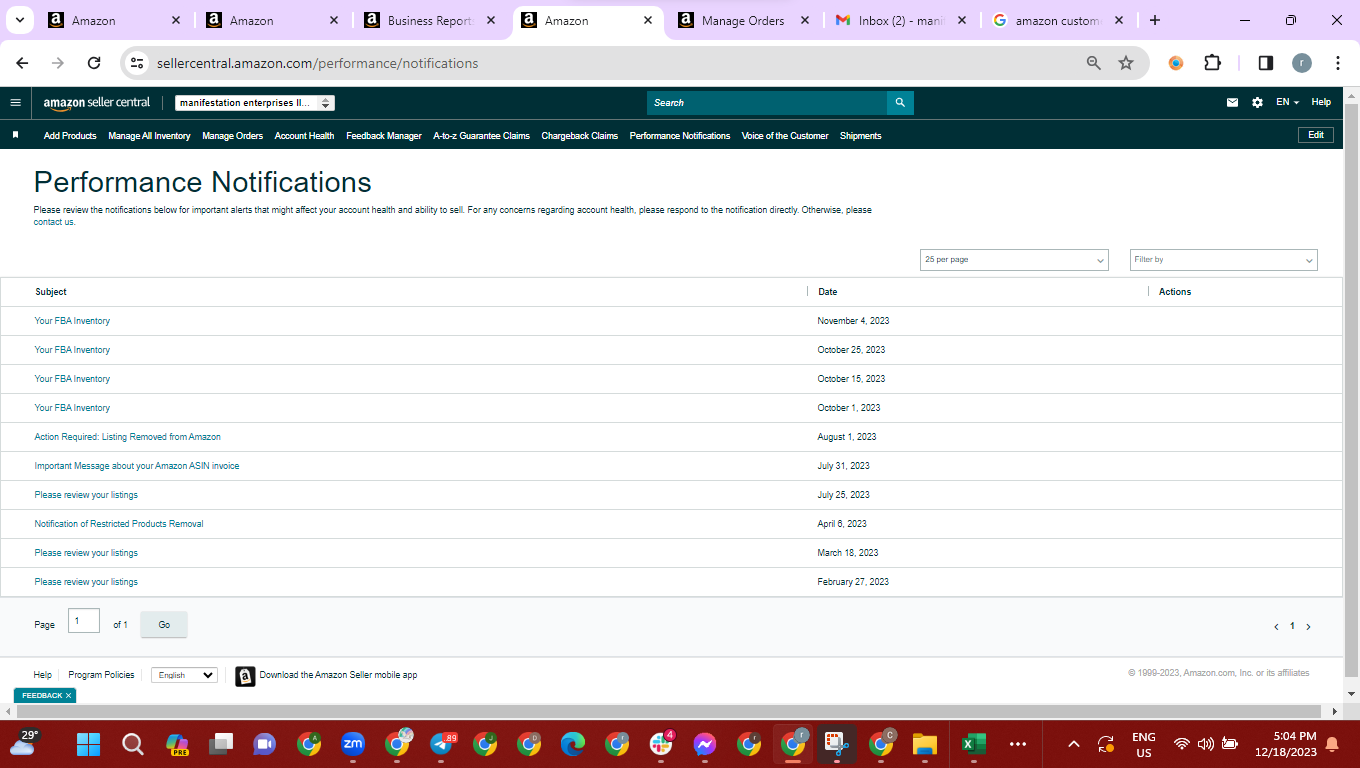The width and height of the screenshot is (1360, 768).
Task: Open the November 4, 2023 FBA Inventory notification
Action: tap(72, 321)
